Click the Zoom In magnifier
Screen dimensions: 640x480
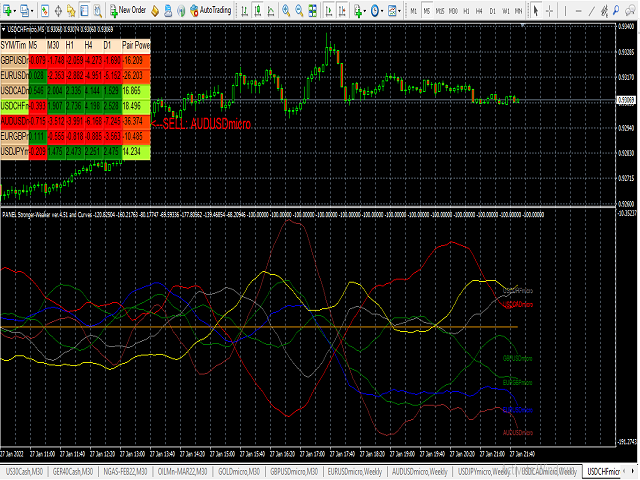286,11
